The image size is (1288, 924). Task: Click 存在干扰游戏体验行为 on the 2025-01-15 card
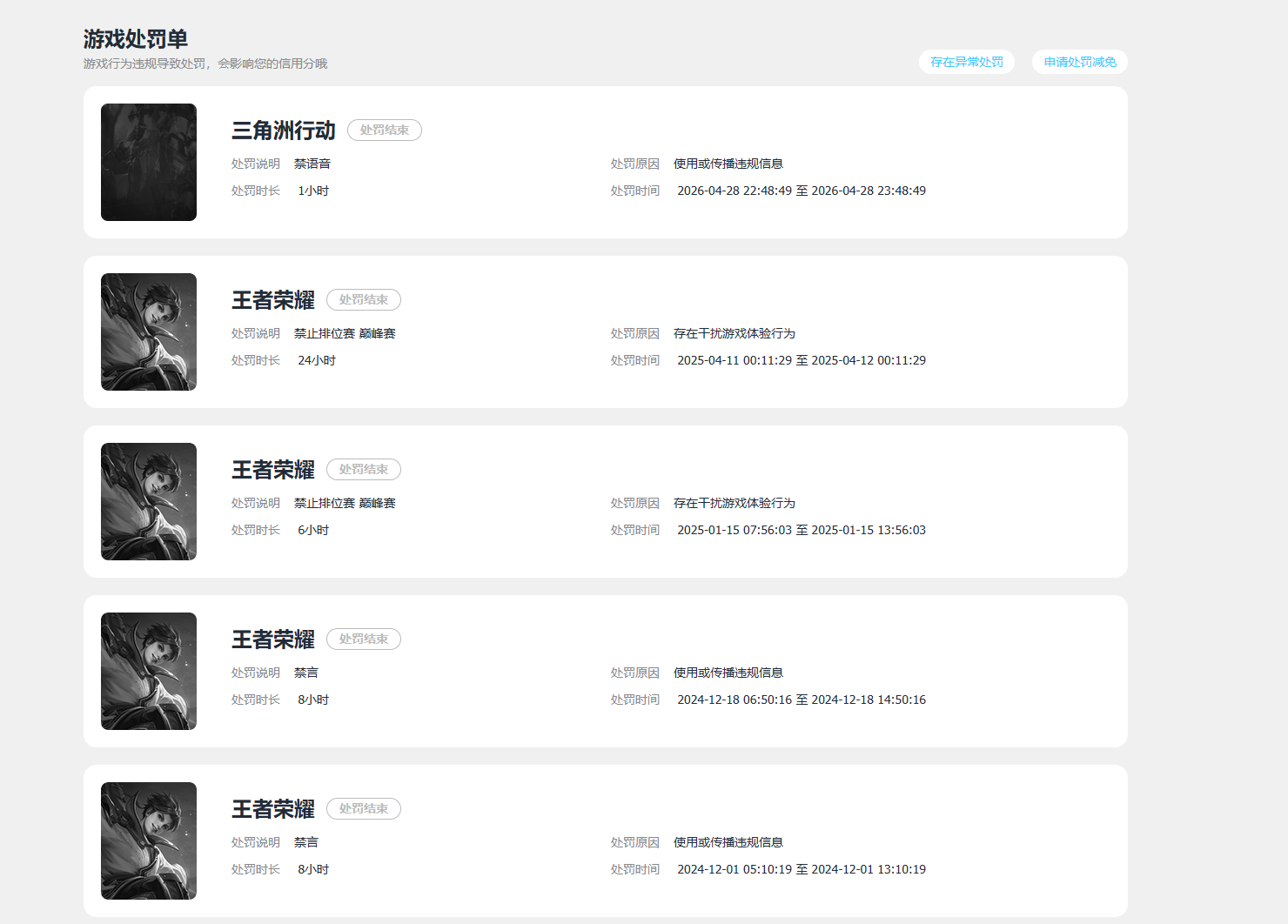(x=735, y=503)
